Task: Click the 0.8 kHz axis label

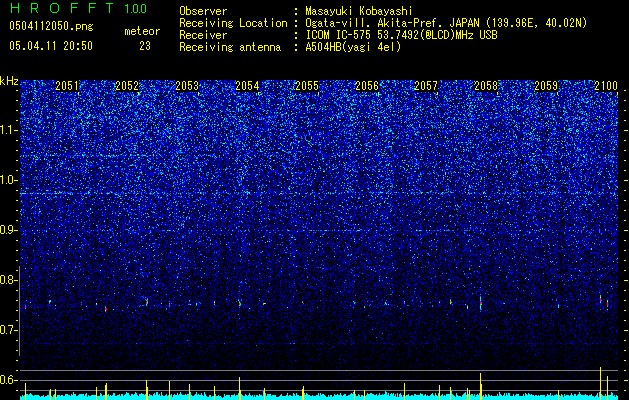Action: [9, 280]
